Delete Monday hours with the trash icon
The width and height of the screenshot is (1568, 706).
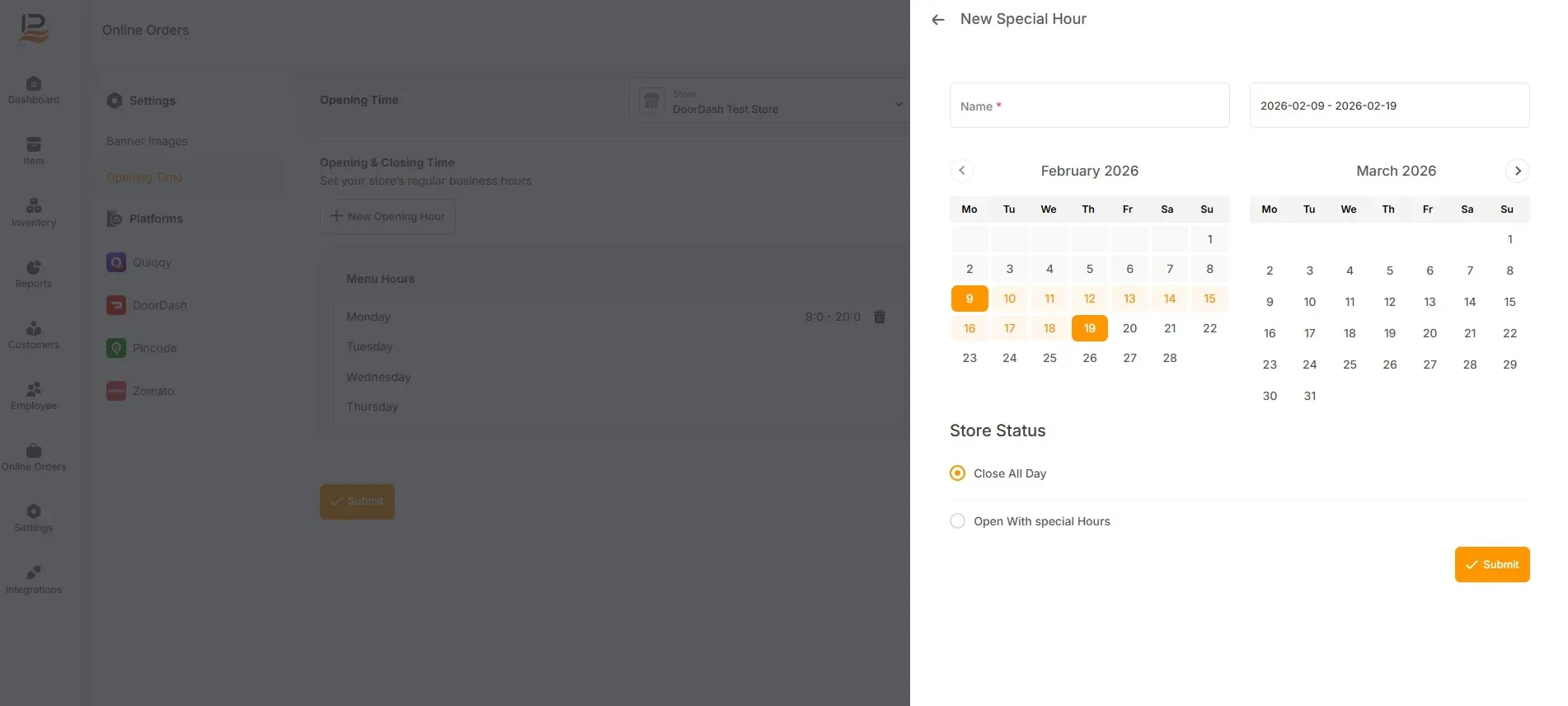(x=880, y=317)
